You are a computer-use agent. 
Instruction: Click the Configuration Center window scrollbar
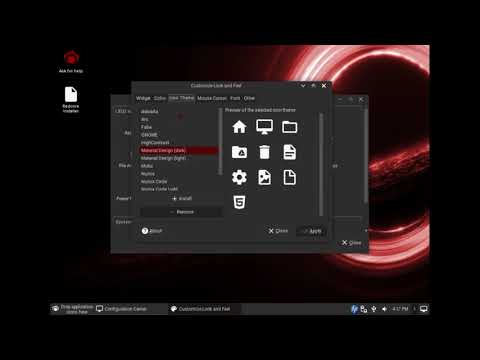click(366, 155)
